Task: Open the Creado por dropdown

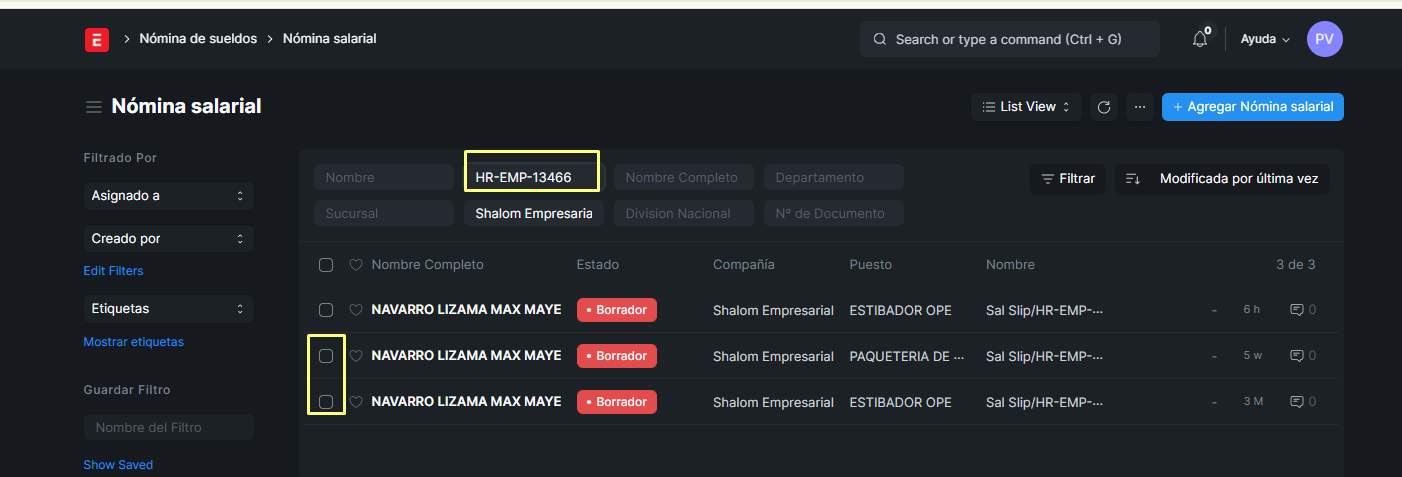Action: coord(168,239)
